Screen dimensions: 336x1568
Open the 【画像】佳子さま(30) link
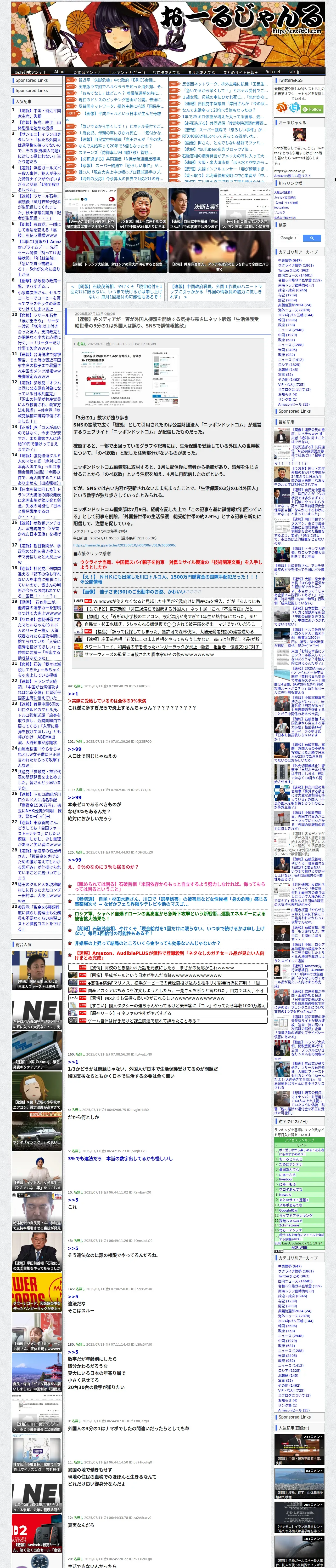(x=141, y=591)
